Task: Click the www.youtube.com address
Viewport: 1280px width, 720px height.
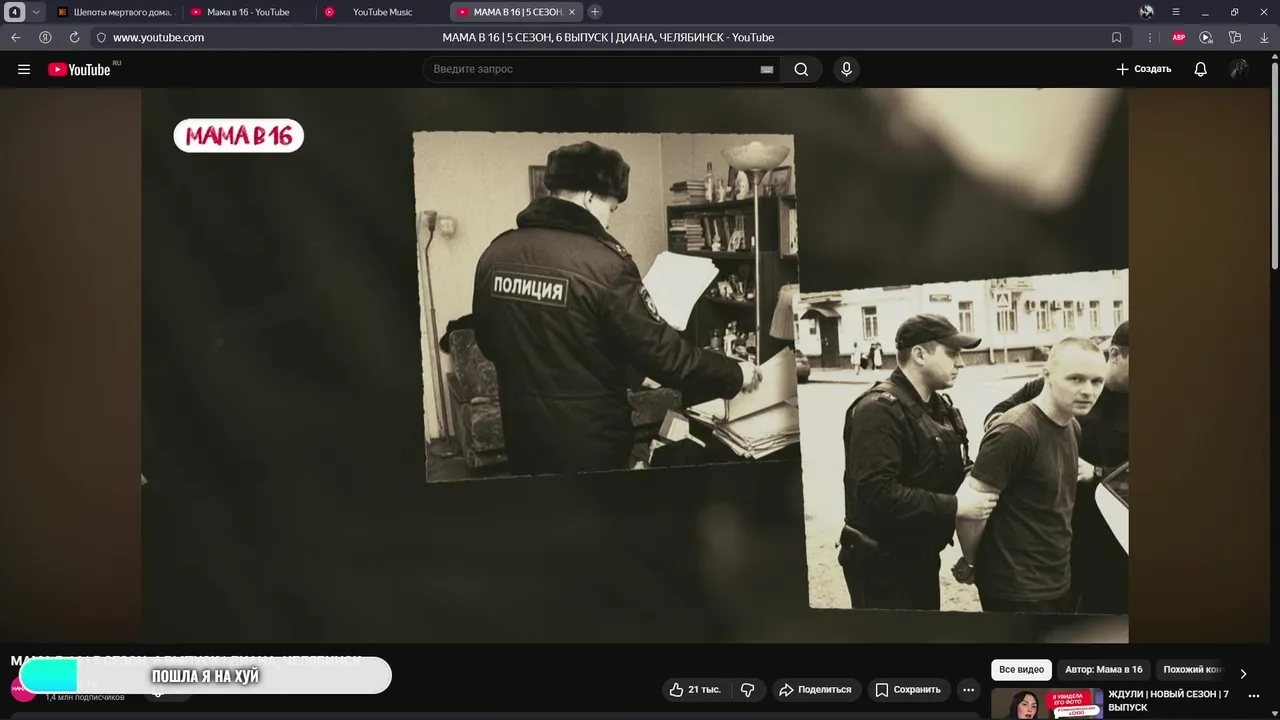Action: tap(158, 37)
